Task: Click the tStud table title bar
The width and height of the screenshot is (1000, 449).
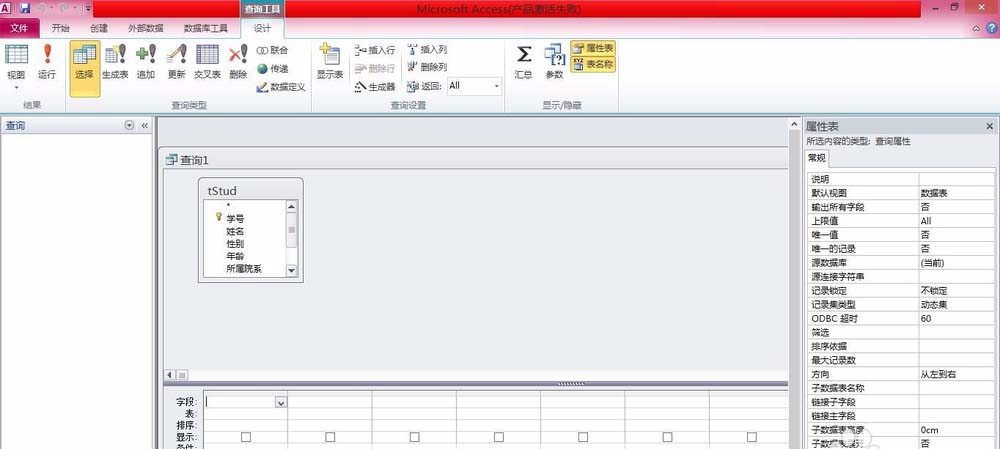Action: [251, 190]
